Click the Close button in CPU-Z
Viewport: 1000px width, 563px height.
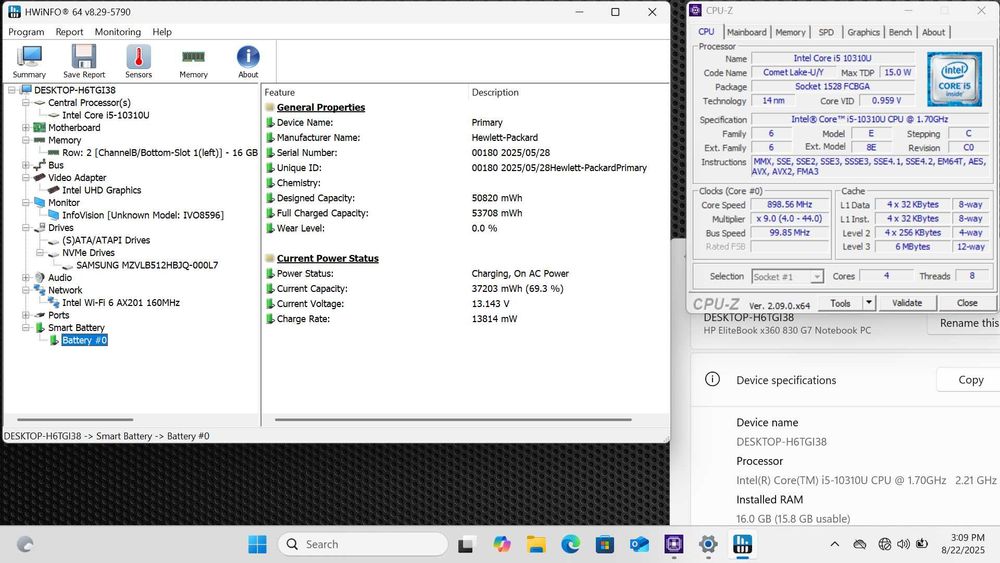pyautogui.click(x=967, y=303)
